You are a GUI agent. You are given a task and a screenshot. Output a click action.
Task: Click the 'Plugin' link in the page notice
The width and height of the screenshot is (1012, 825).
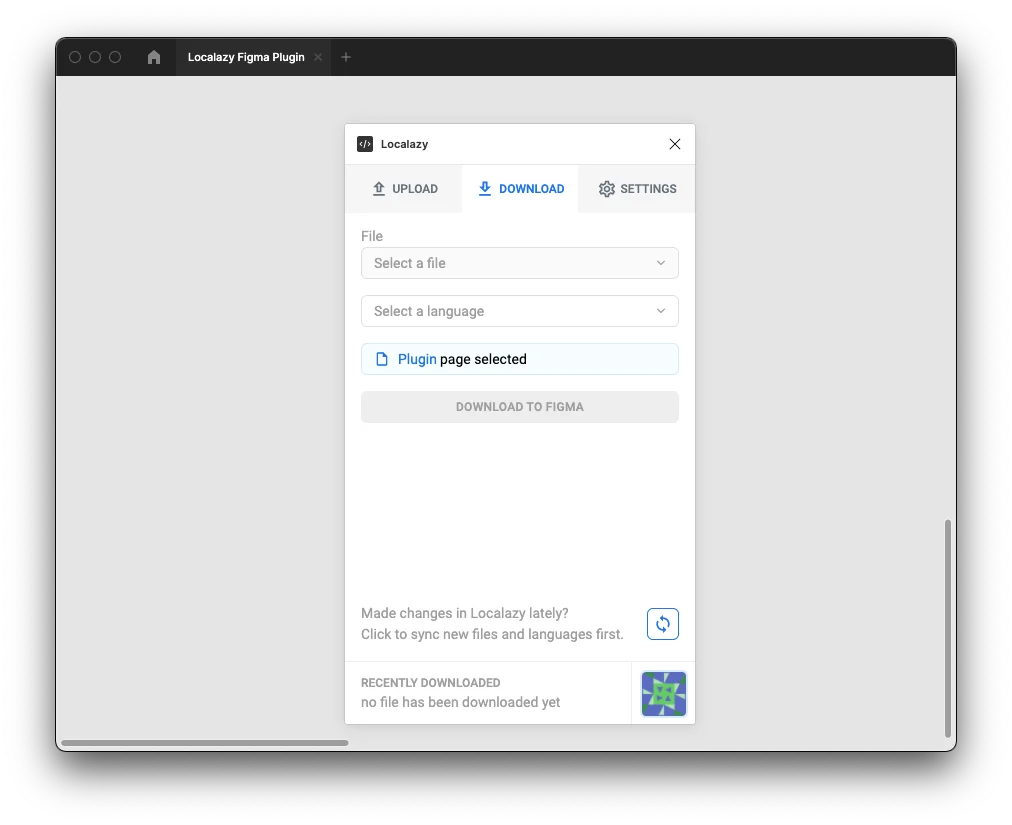416,359
